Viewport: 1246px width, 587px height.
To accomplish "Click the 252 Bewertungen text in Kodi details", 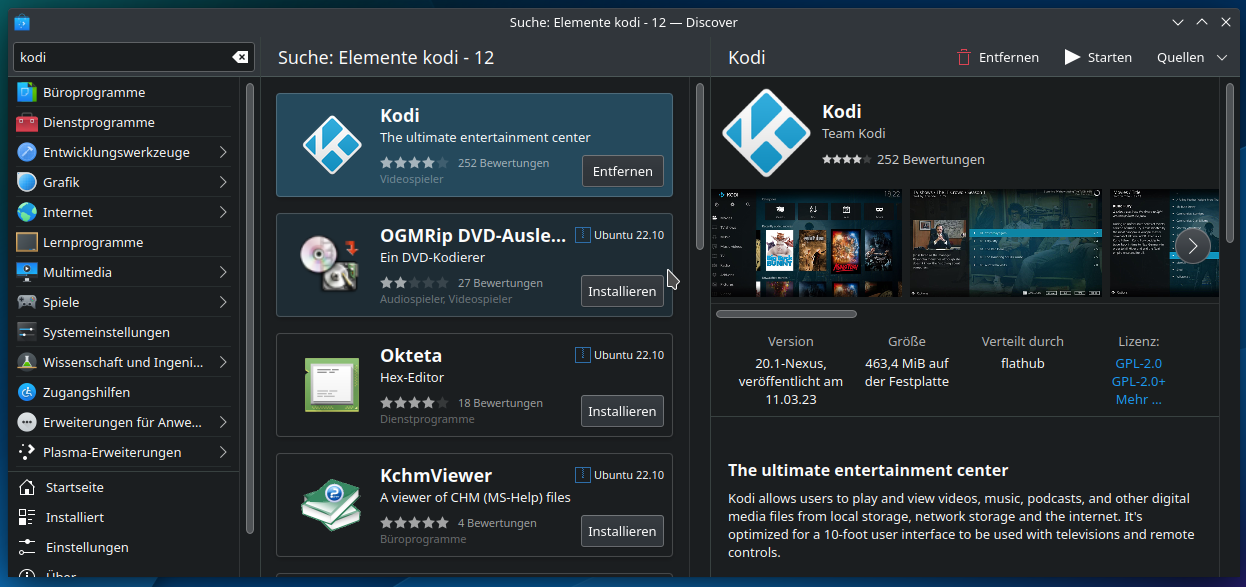I will (930, 159).
